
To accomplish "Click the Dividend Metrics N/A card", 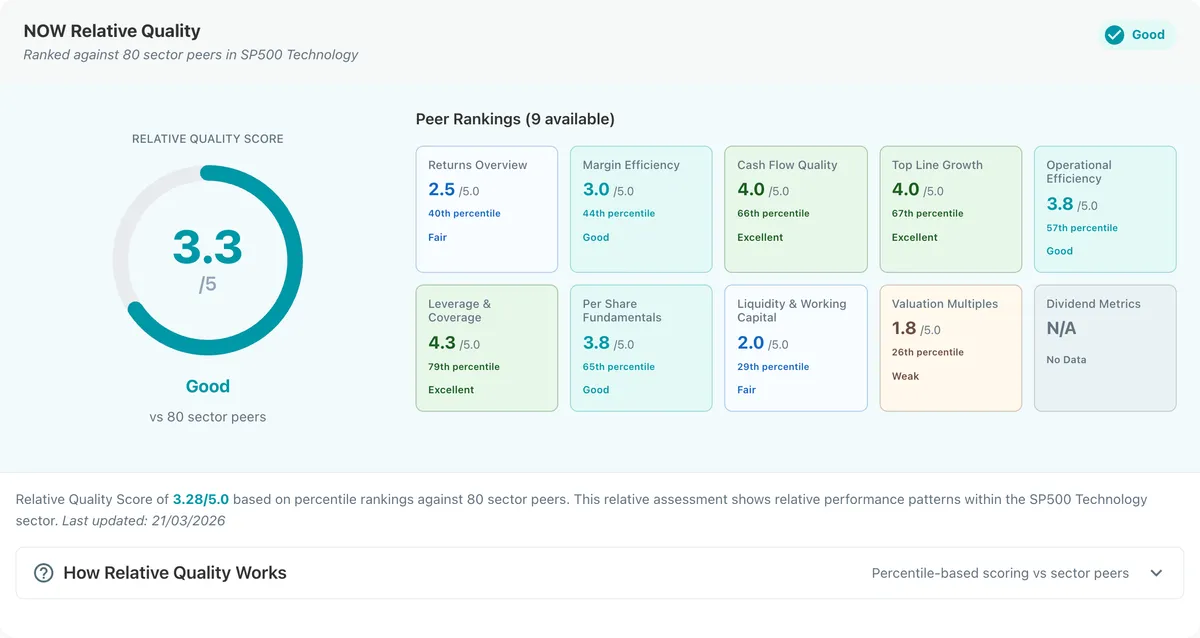I will click(x=1105, y=348).
